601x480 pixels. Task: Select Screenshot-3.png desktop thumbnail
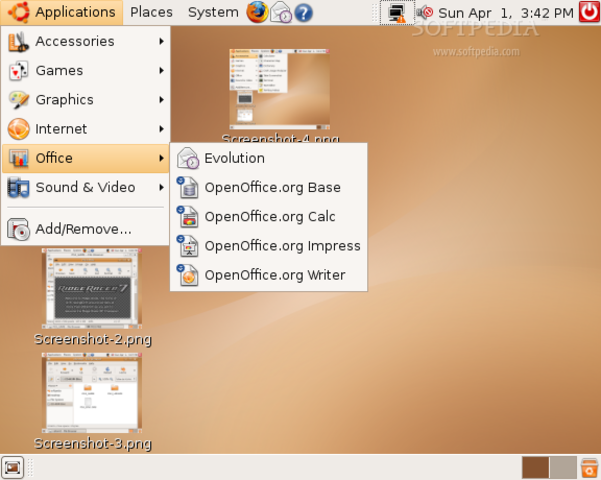pos(92,393)
